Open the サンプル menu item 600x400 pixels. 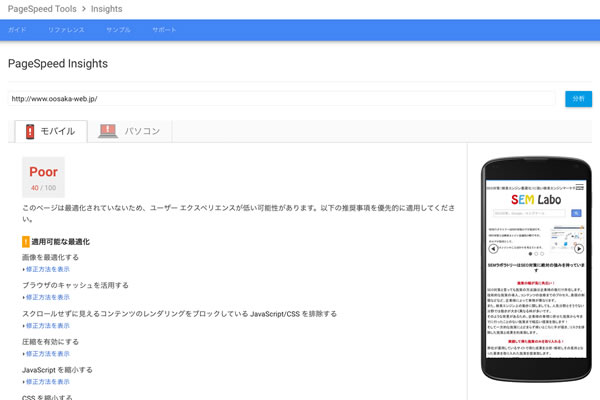click(118, 30)
